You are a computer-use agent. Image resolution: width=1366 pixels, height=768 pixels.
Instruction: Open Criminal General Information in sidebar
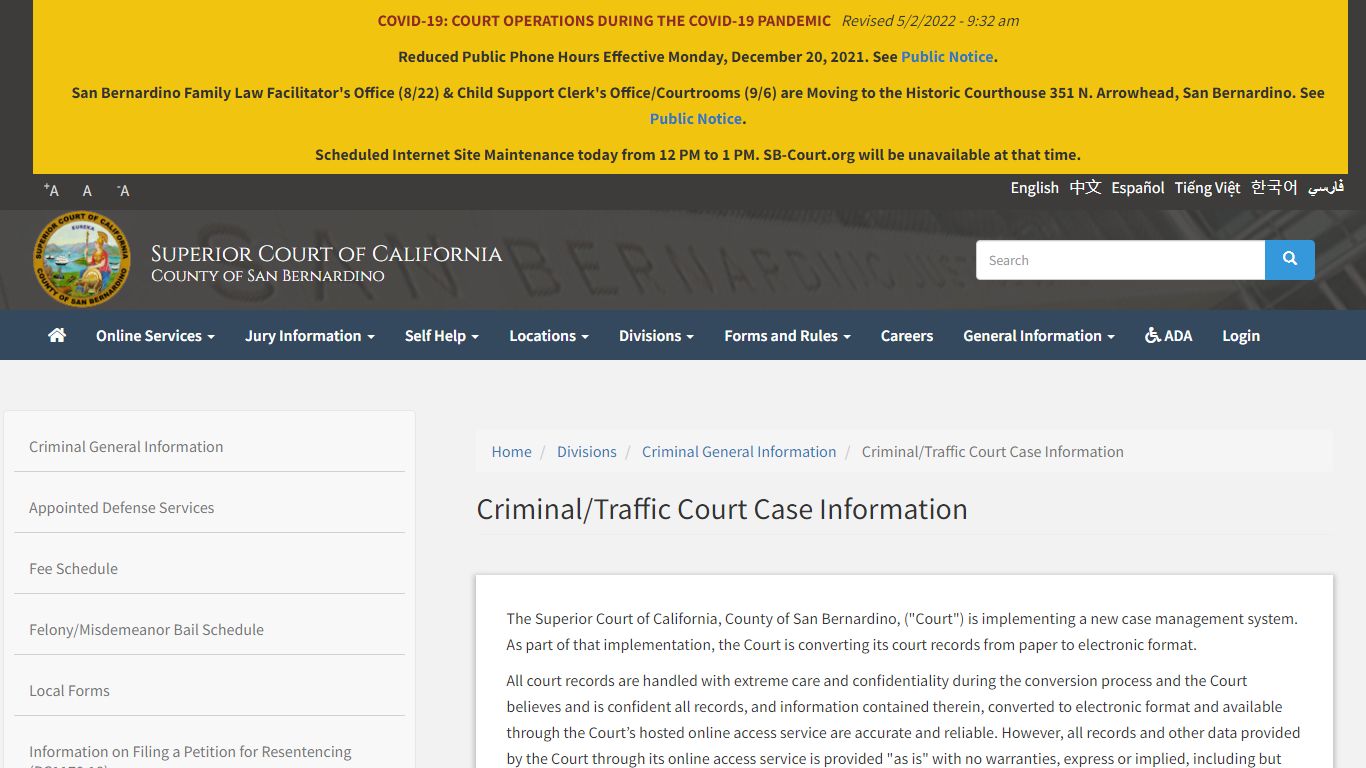coord(209,447)
